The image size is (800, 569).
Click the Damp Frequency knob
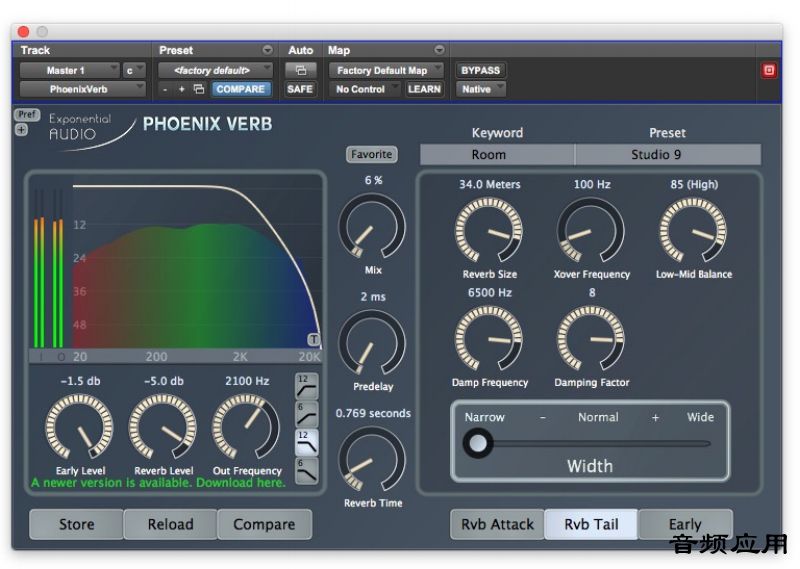489,338
